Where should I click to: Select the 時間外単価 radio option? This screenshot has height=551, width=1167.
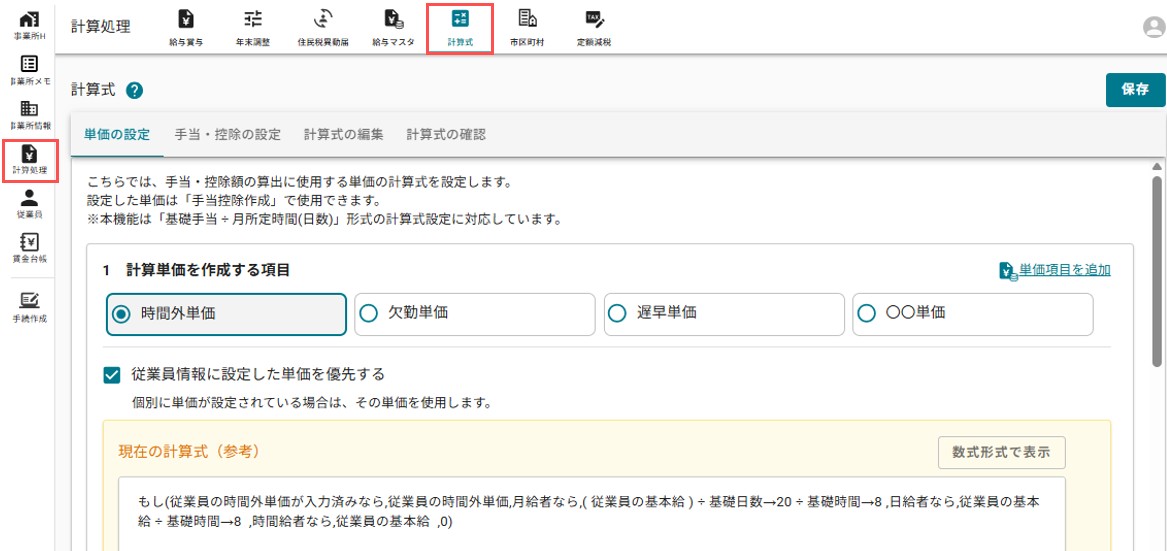(x=226, y=314)
